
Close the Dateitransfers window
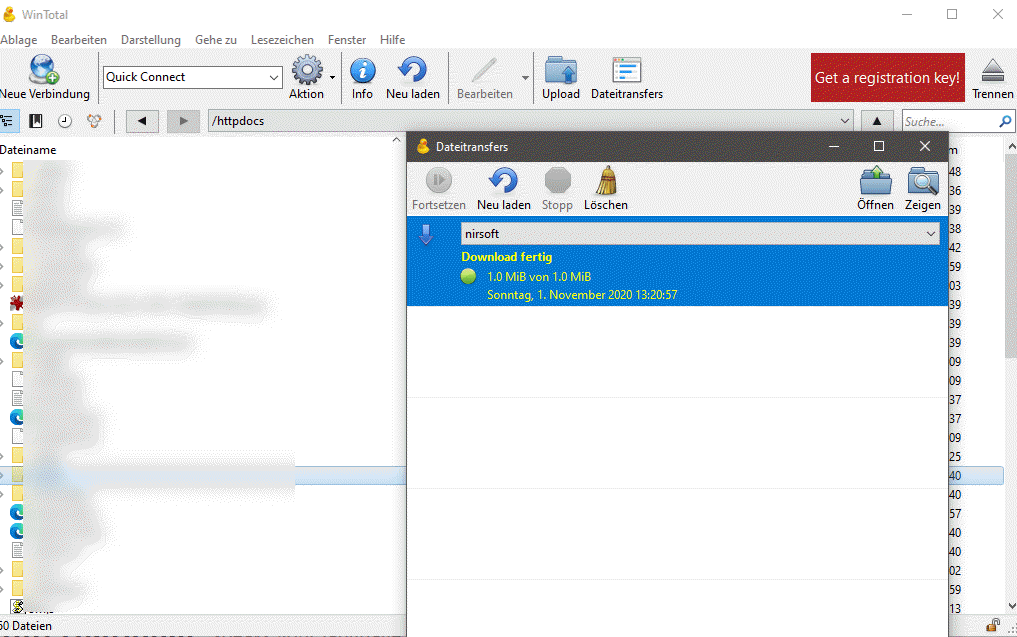[x=925, y=147]
